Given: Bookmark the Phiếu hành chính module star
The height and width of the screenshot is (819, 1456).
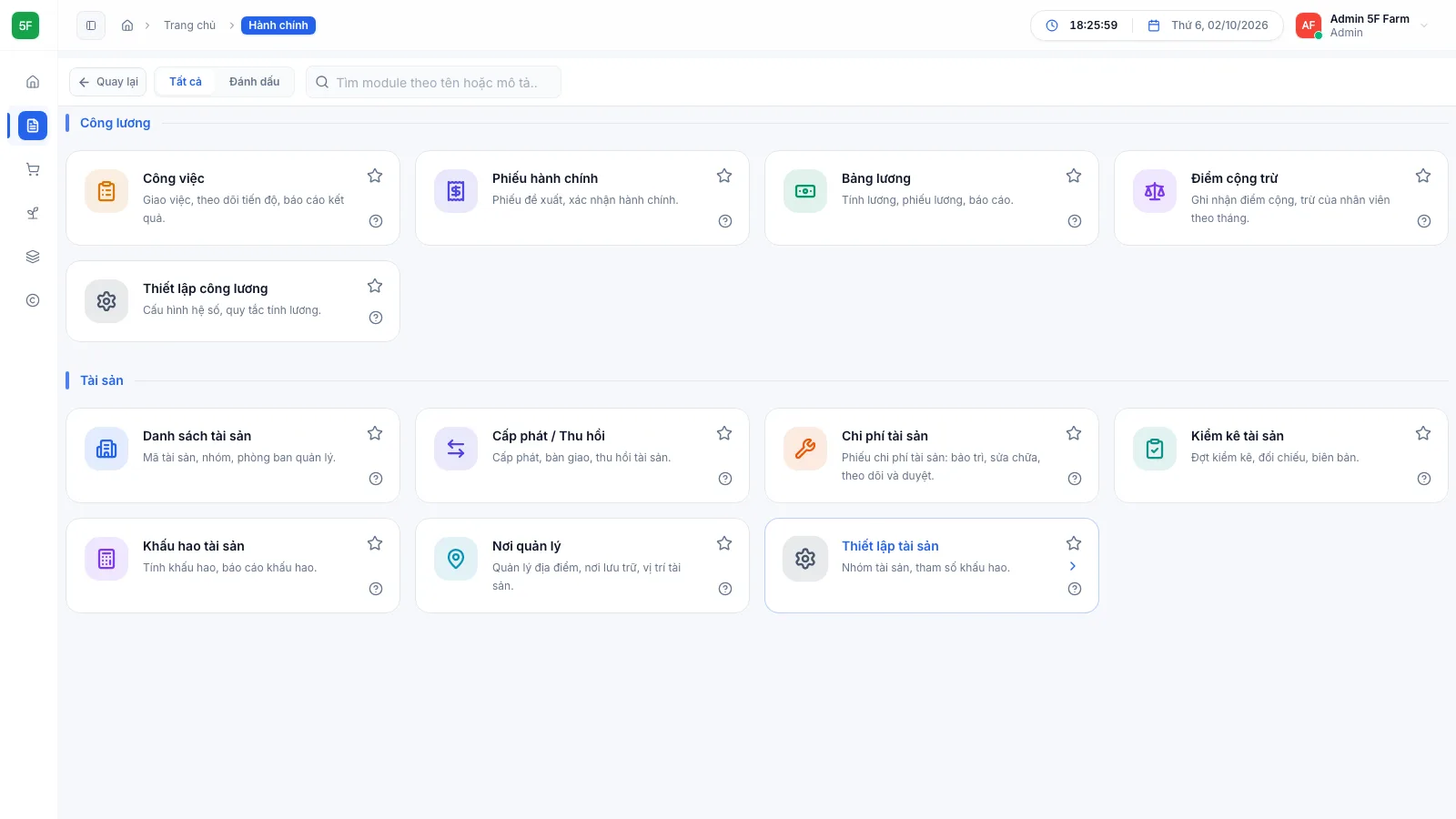Looking at the screenshot, I should tap(724, 176).
